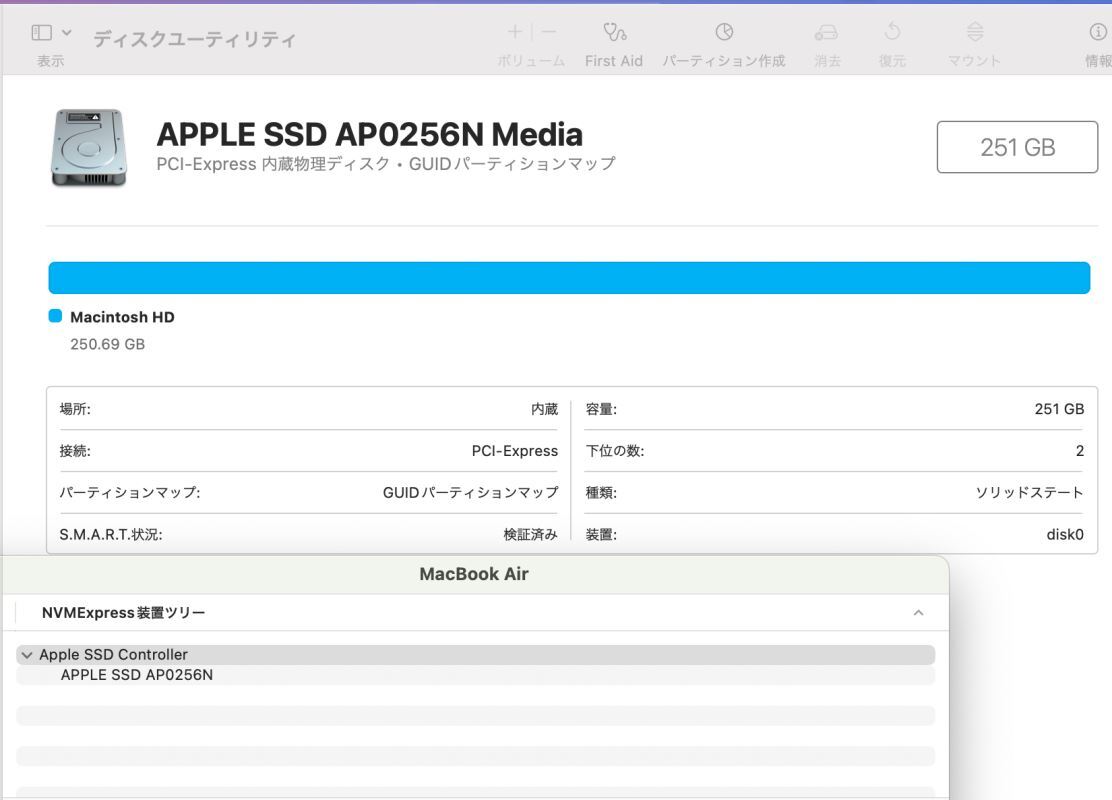Click the blue Macintosh HD legend swatch
1112x800 pixels.
[x=55, y=316]
